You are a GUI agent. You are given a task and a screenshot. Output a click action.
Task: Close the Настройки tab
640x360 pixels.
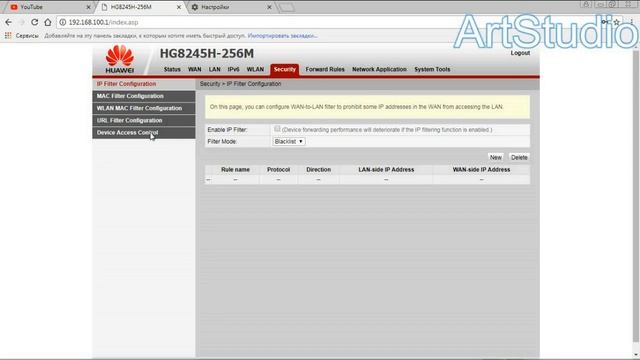[269, 7]
